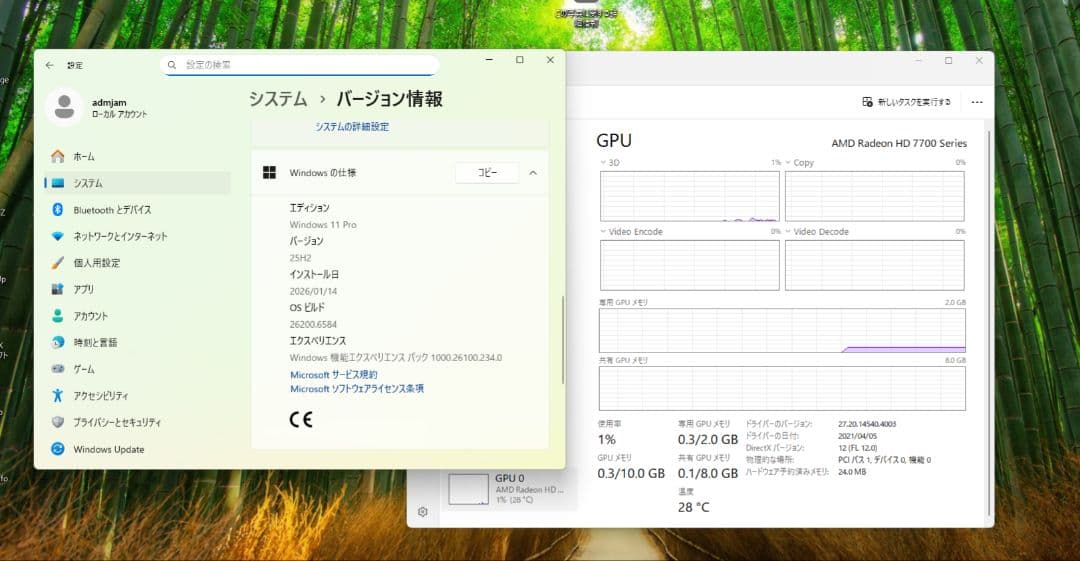Click the アカウント person icon
The width and height of the screenshot is (1080, 561).
[58, 316]
